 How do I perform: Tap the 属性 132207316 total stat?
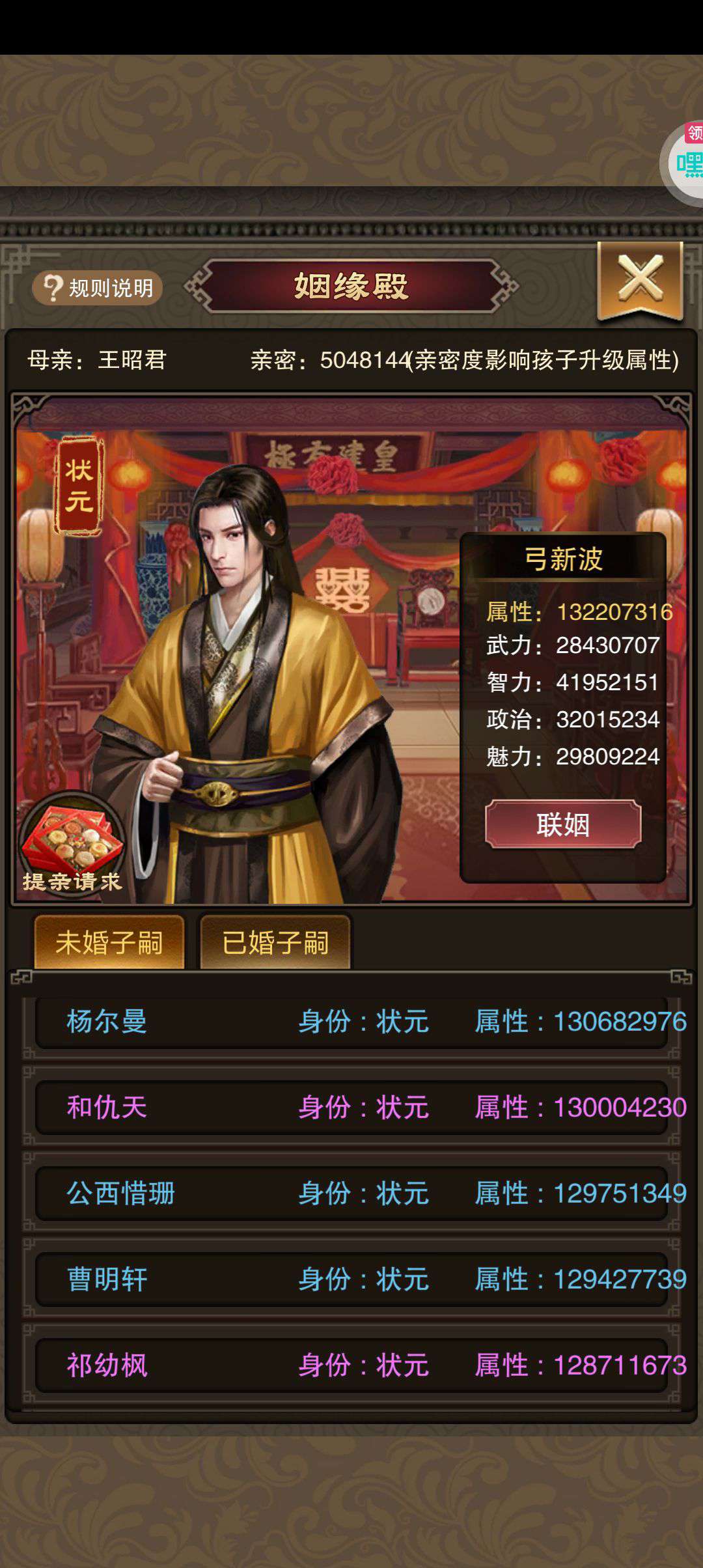579,611
